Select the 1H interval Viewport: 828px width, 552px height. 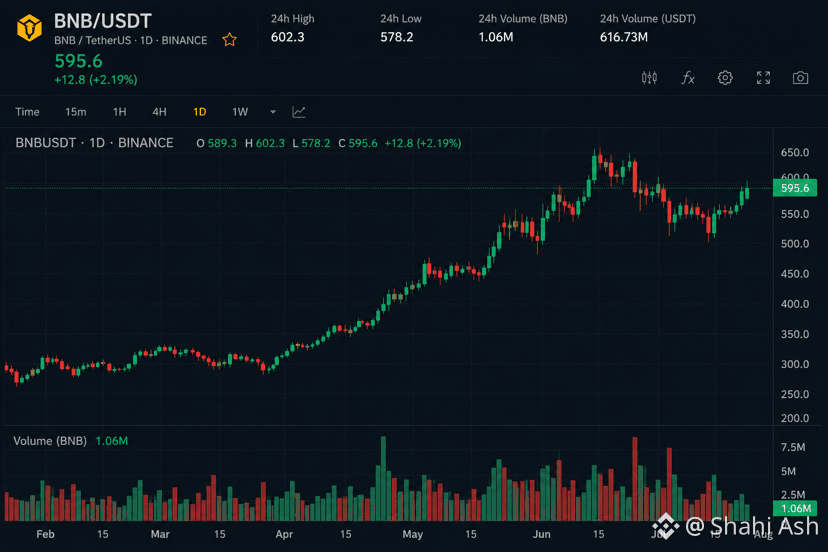click(119, 112)
